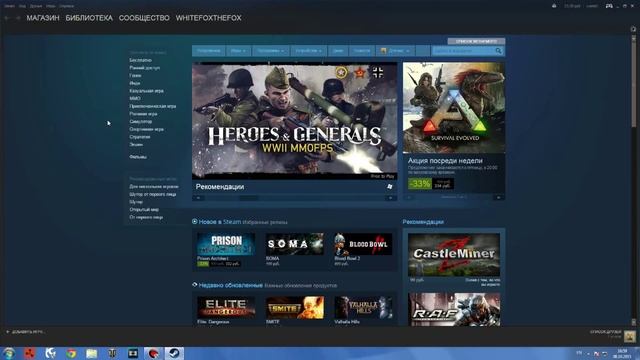Click the plus icon next to Добавить игру

point(7,332)
